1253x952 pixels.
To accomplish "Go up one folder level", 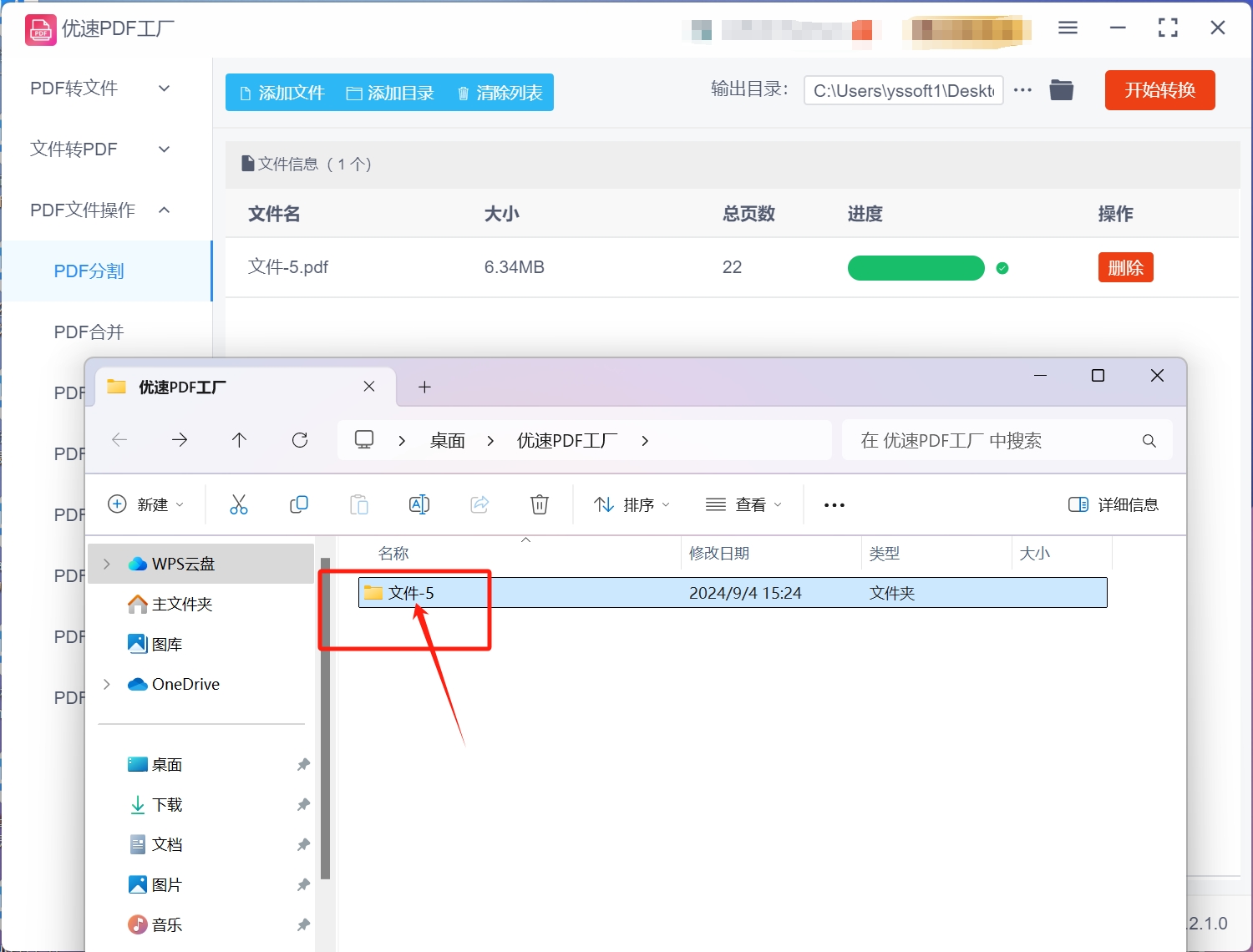I will click(x=240, y=440).
